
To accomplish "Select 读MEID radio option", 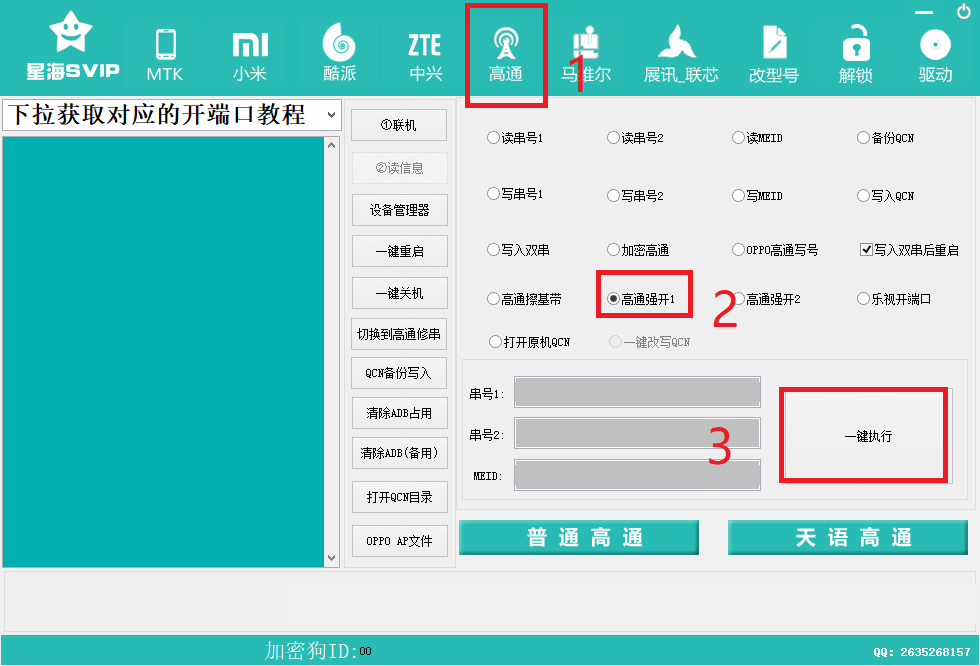I will [757, 137].
